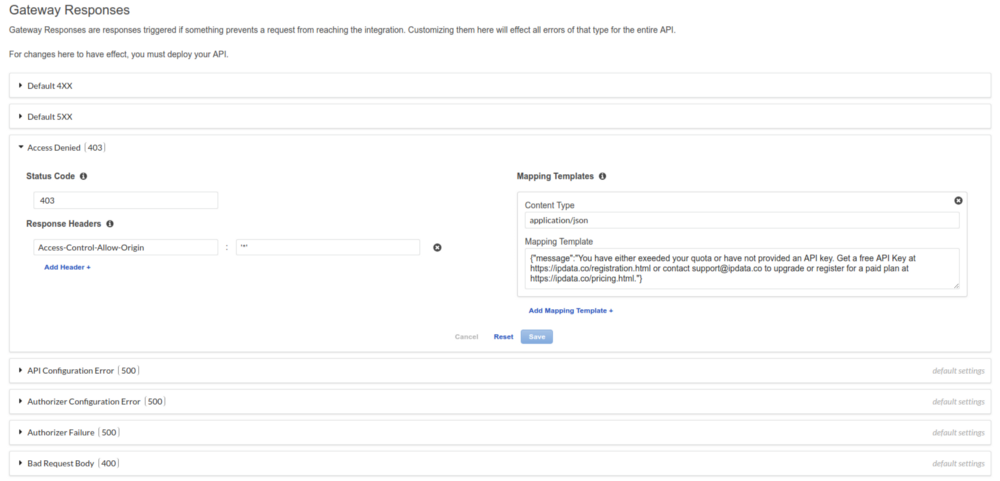The height and width of the screenshot is (481, 1000).
Task: Click the Save button
Action: coord(536,337)
